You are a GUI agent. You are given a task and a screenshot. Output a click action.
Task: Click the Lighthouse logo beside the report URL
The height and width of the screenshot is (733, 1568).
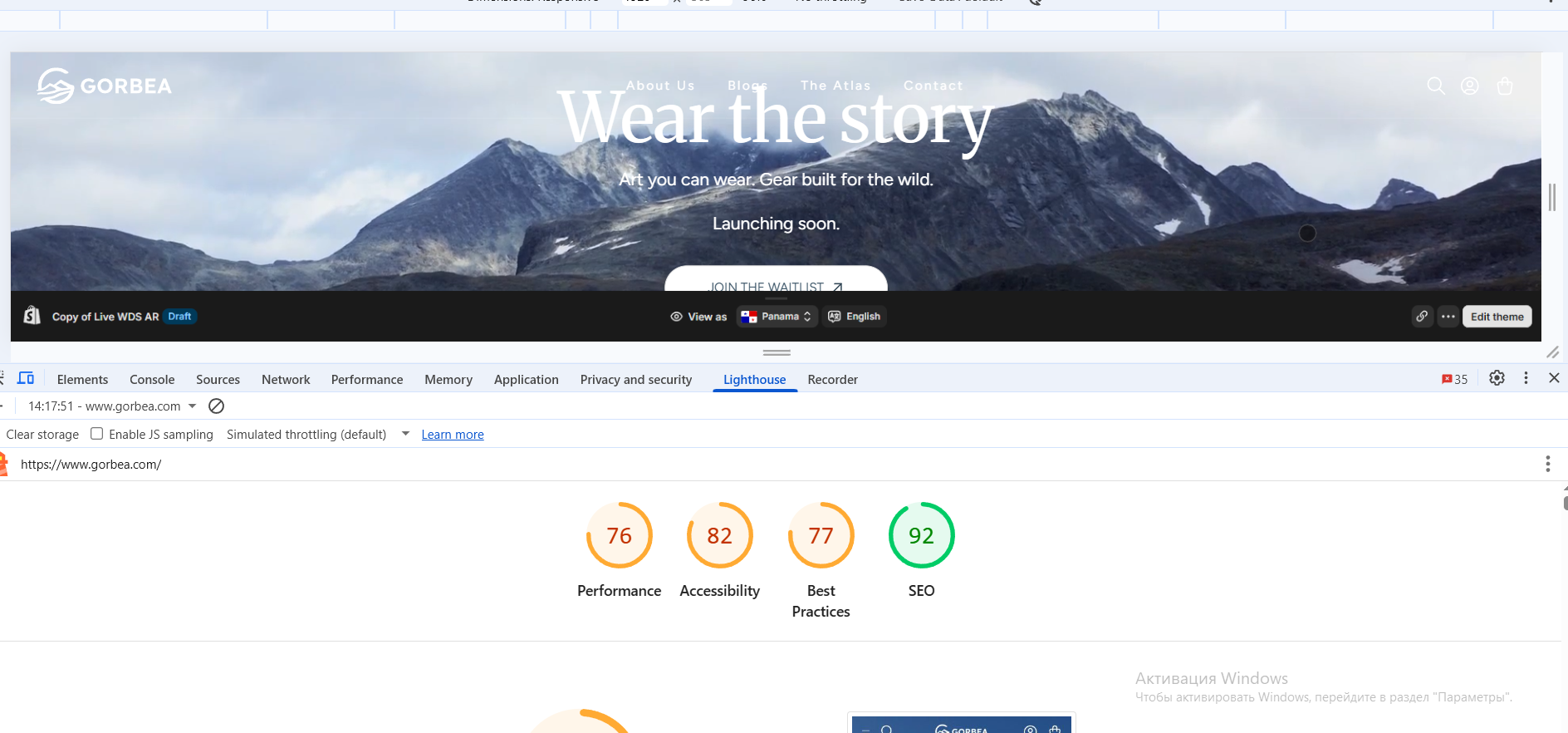[x=3, y=464]
